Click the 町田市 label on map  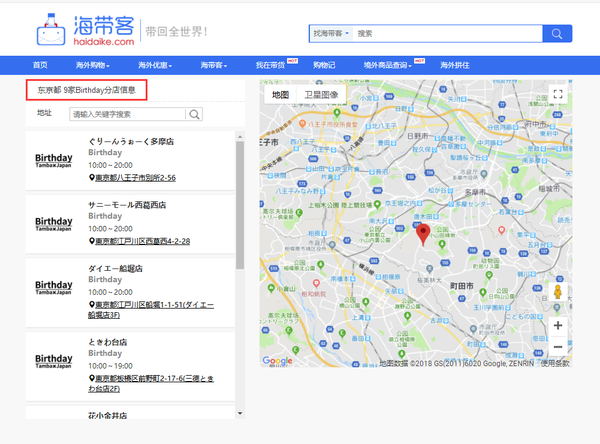point(462,286)
